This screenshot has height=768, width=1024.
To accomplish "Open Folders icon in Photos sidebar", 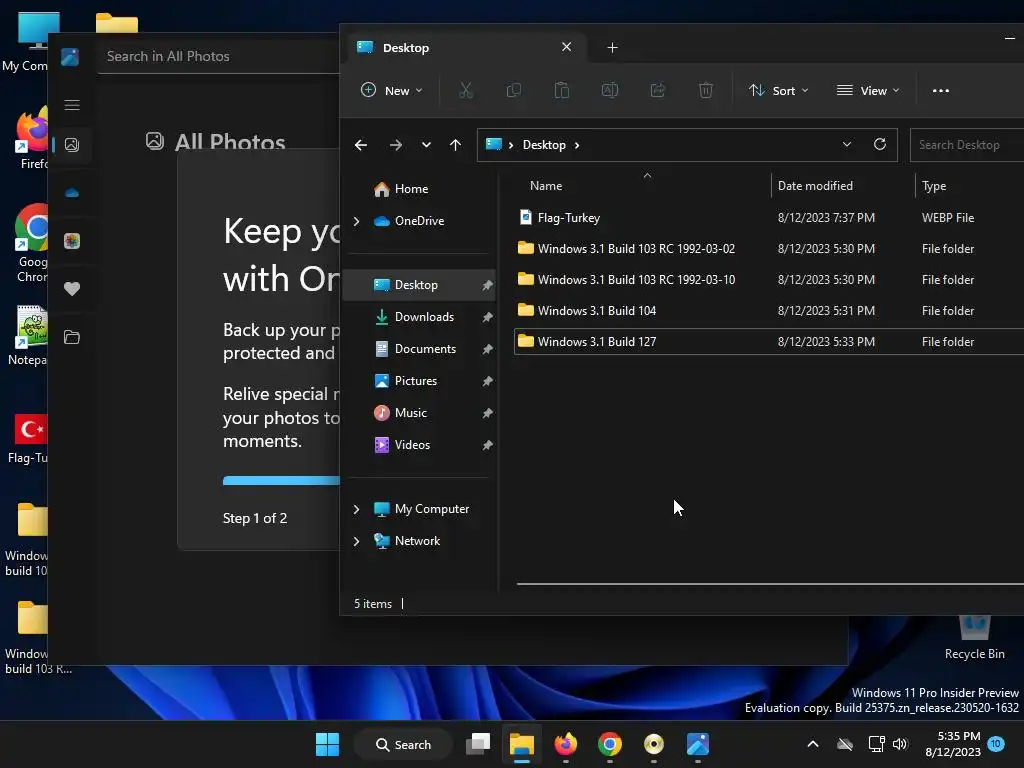I will tap(72, 337).
